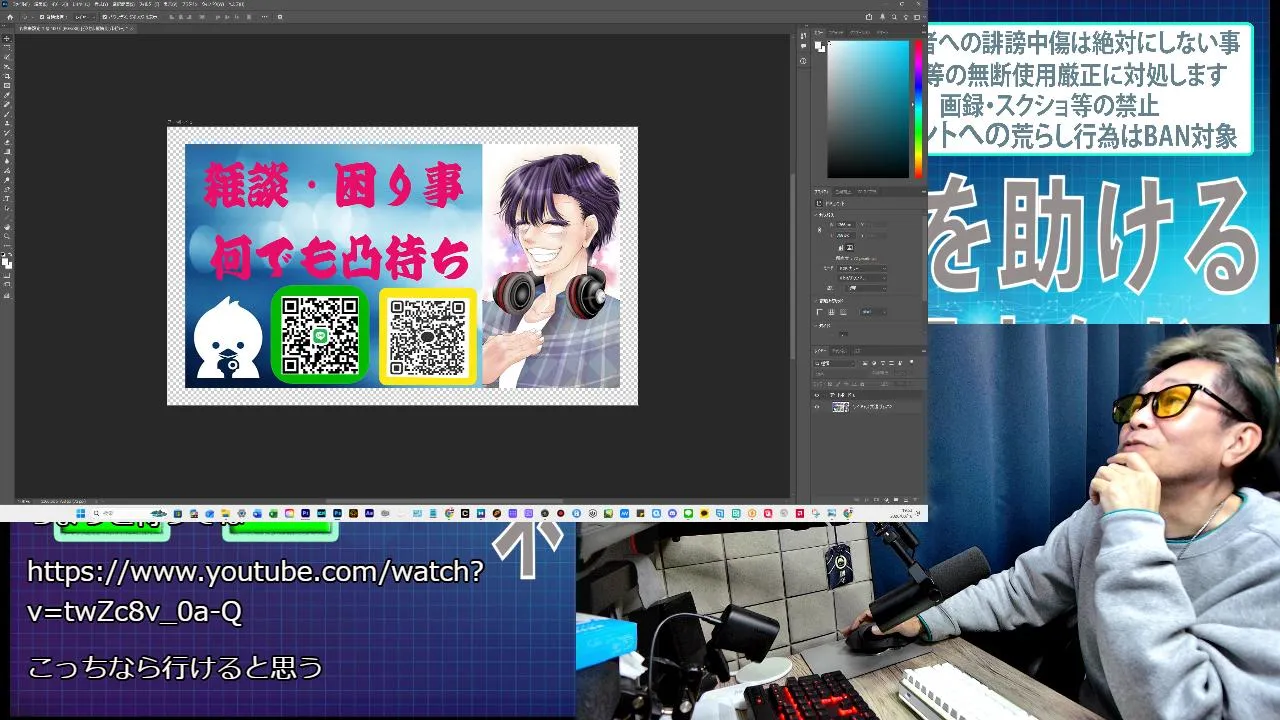Click the canvas width input field
Image resolution: width=1280 pixels, height=720 pixels.
(x=847, y=224)
